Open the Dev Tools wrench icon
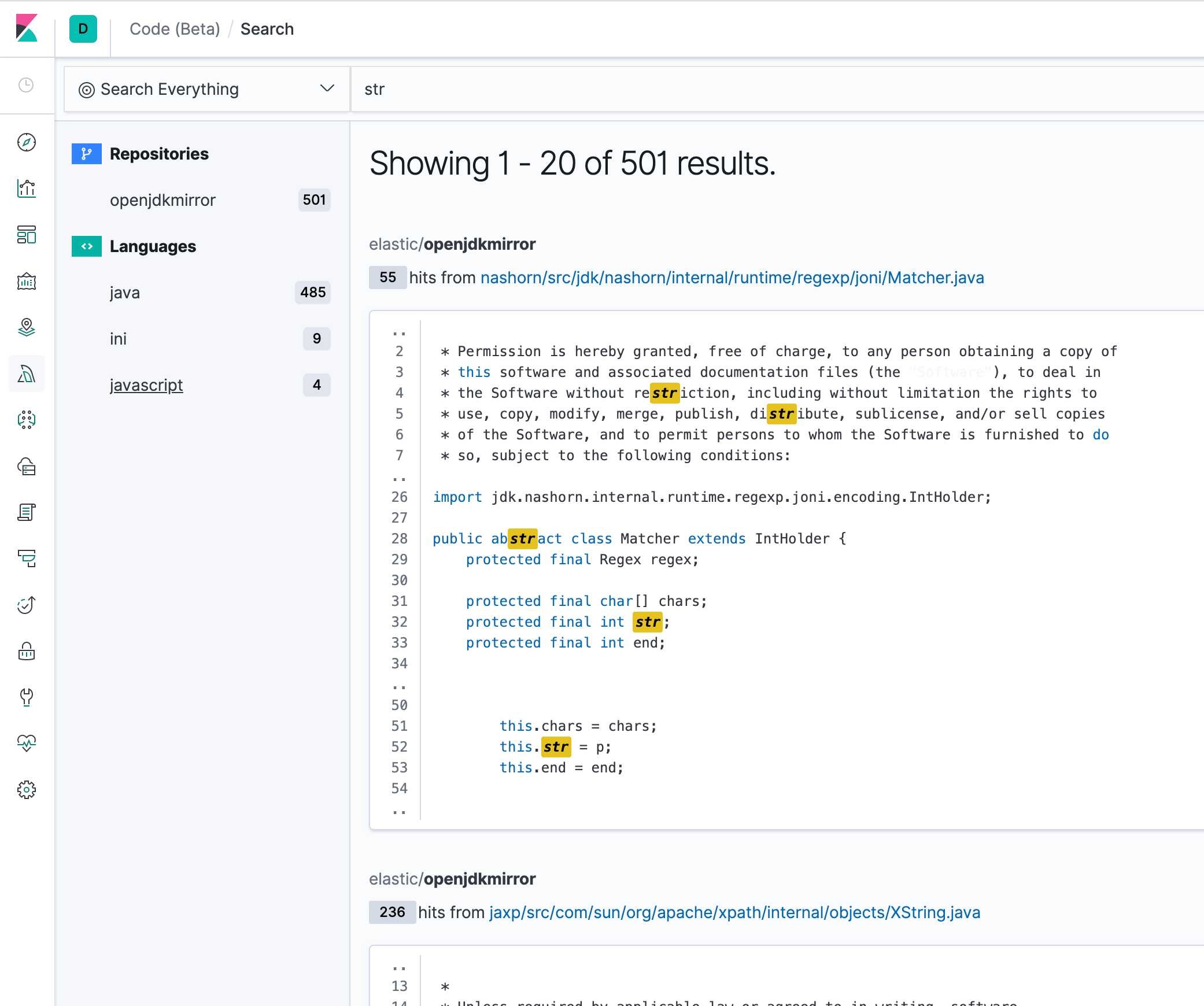Viewport: 1204px width, 1006px height. click(27, 697)
